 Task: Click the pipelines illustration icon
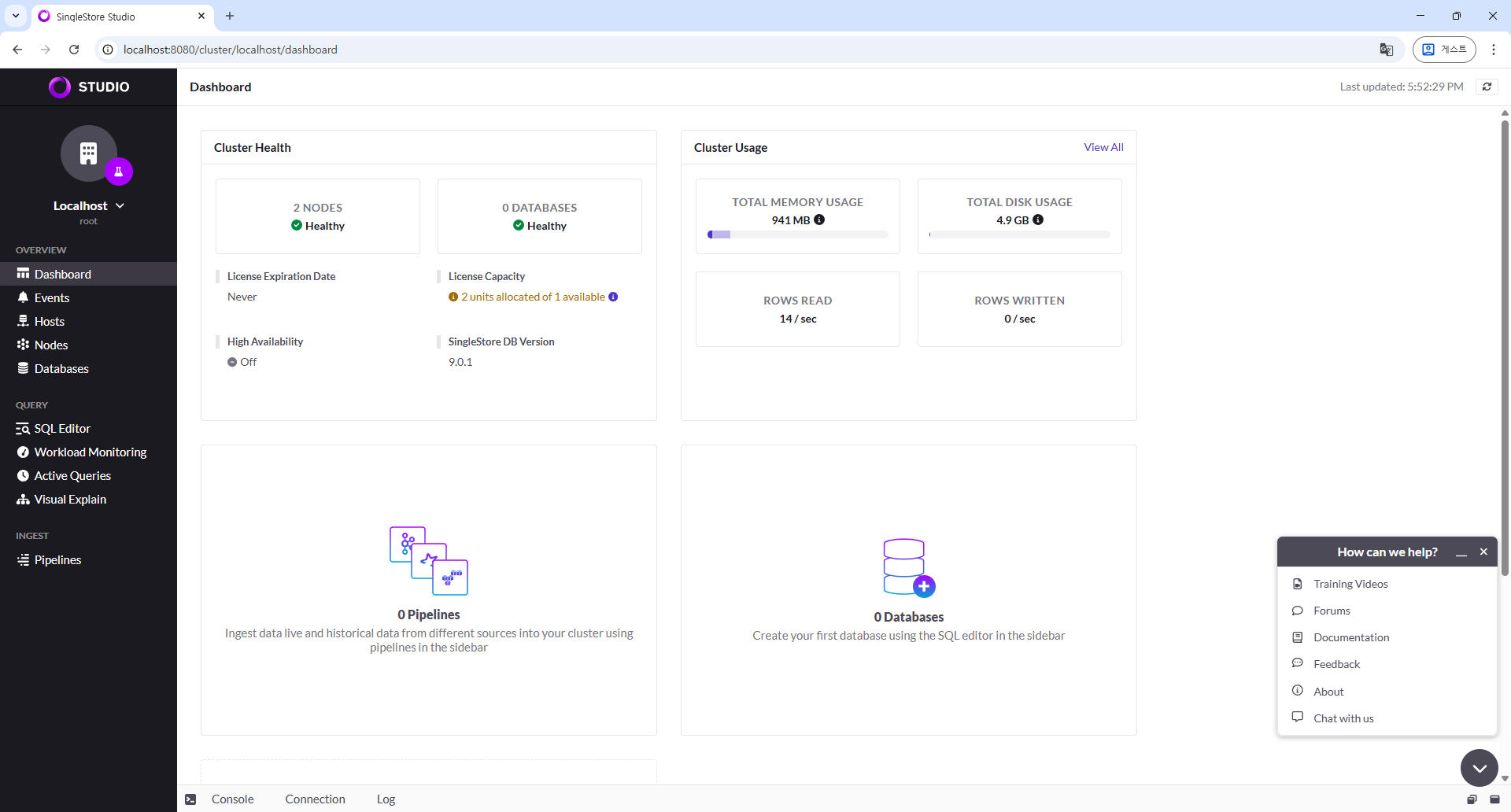429,561
